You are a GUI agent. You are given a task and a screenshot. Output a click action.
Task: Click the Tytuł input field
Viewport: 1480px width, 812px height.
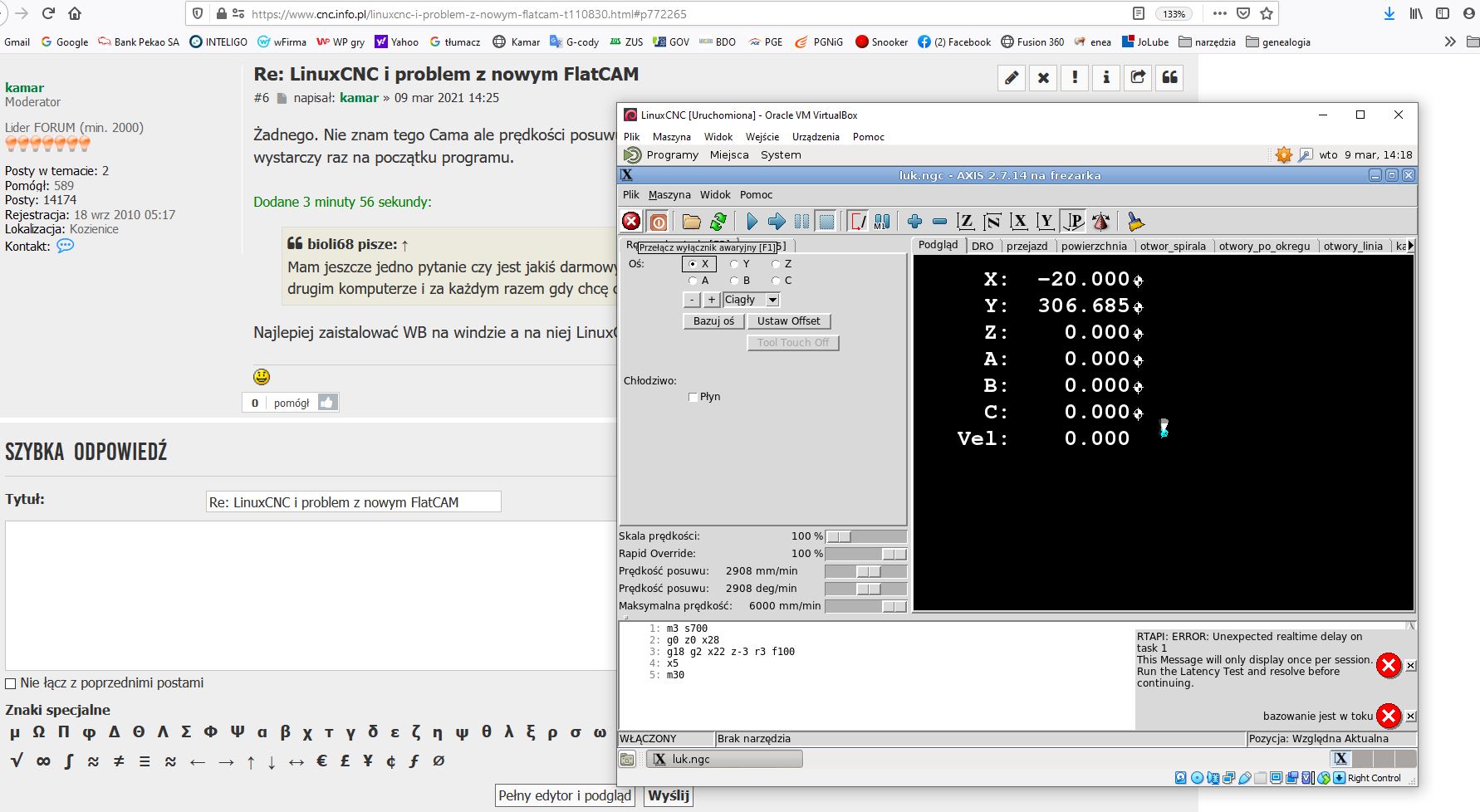coord(353,501)
